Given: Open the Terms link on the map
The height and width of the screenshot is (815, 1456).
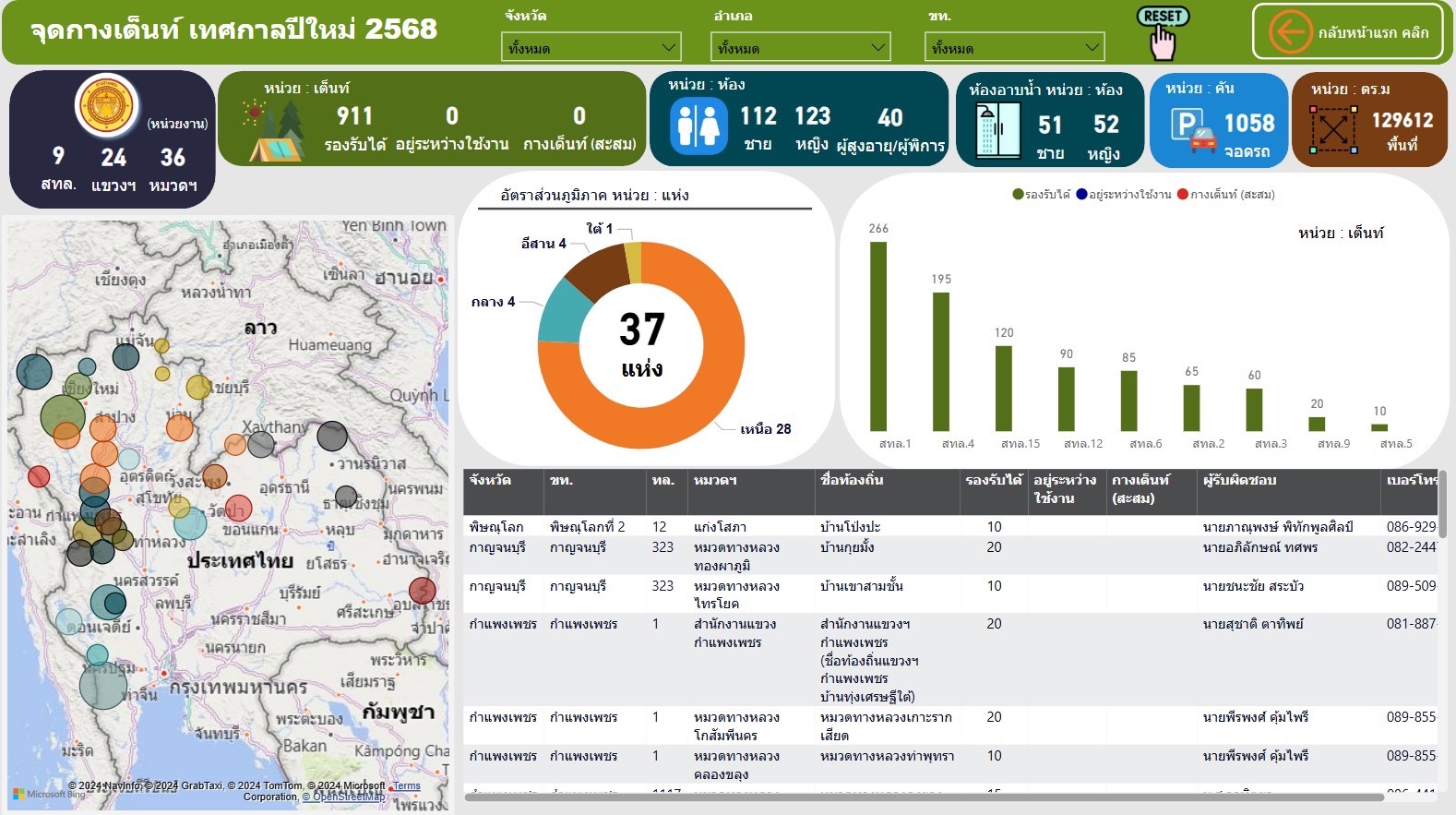Looking at the screenshot, I should [406, 786].
